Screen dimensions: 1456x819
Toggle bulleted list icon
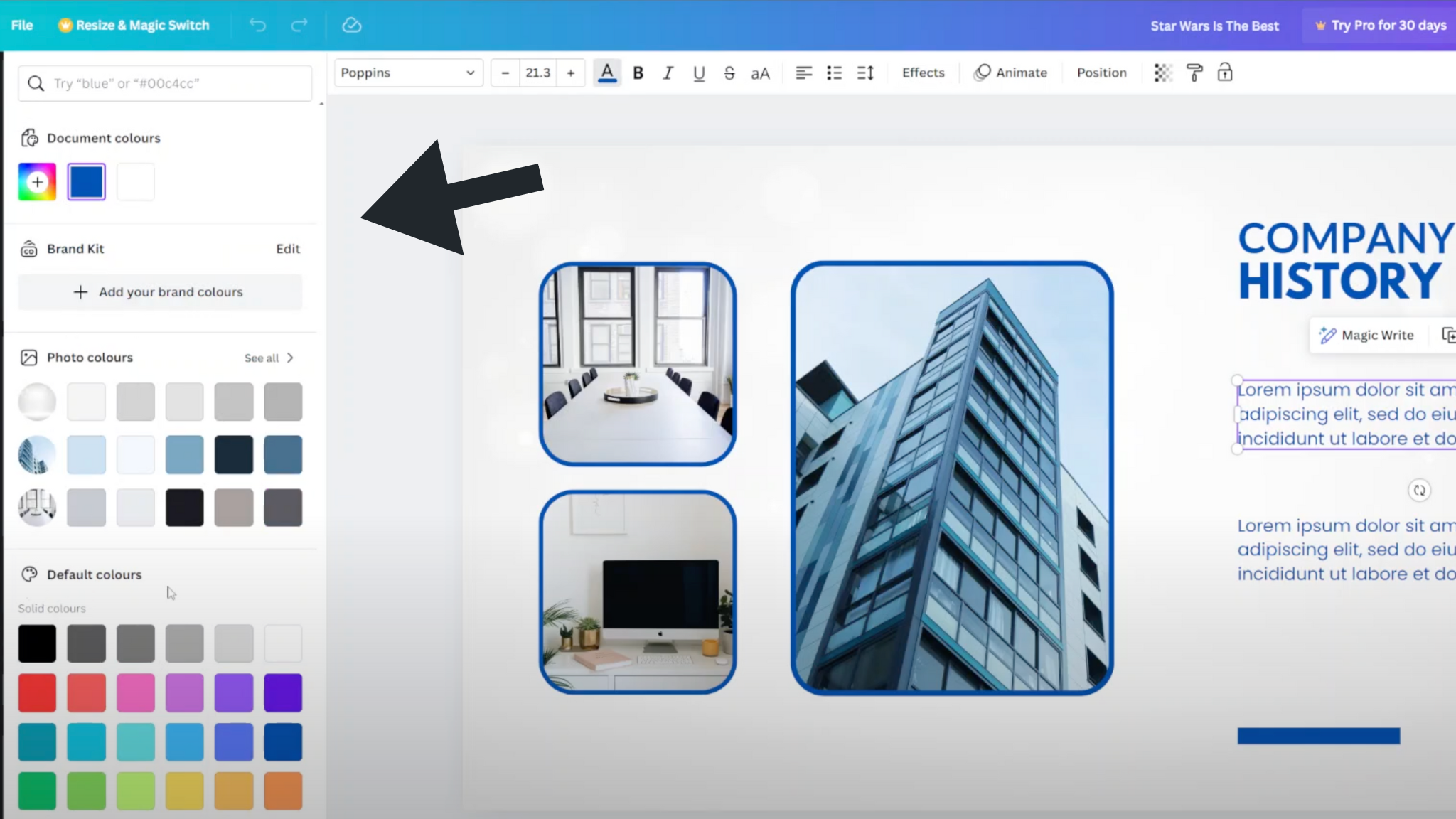[x=834, y=73]
